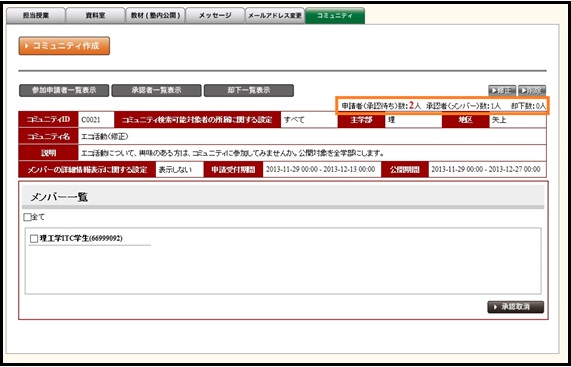The width and height of the screenshot is (571, 367).
Task: Select the green コミュニティ tab
Action: [335, 16]
